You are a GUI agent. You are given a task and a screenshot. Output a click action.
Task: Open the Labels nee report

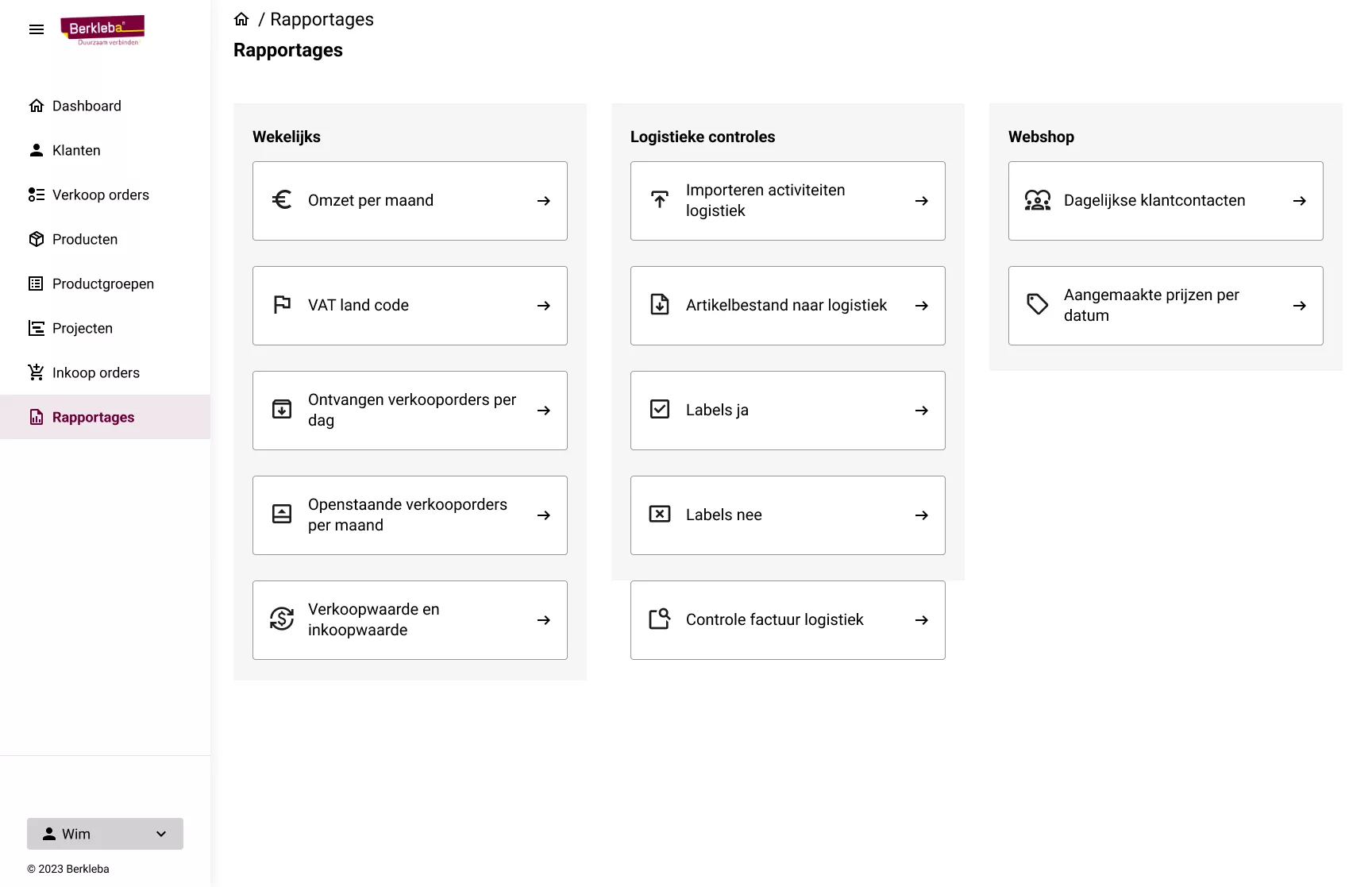(788, 515)
